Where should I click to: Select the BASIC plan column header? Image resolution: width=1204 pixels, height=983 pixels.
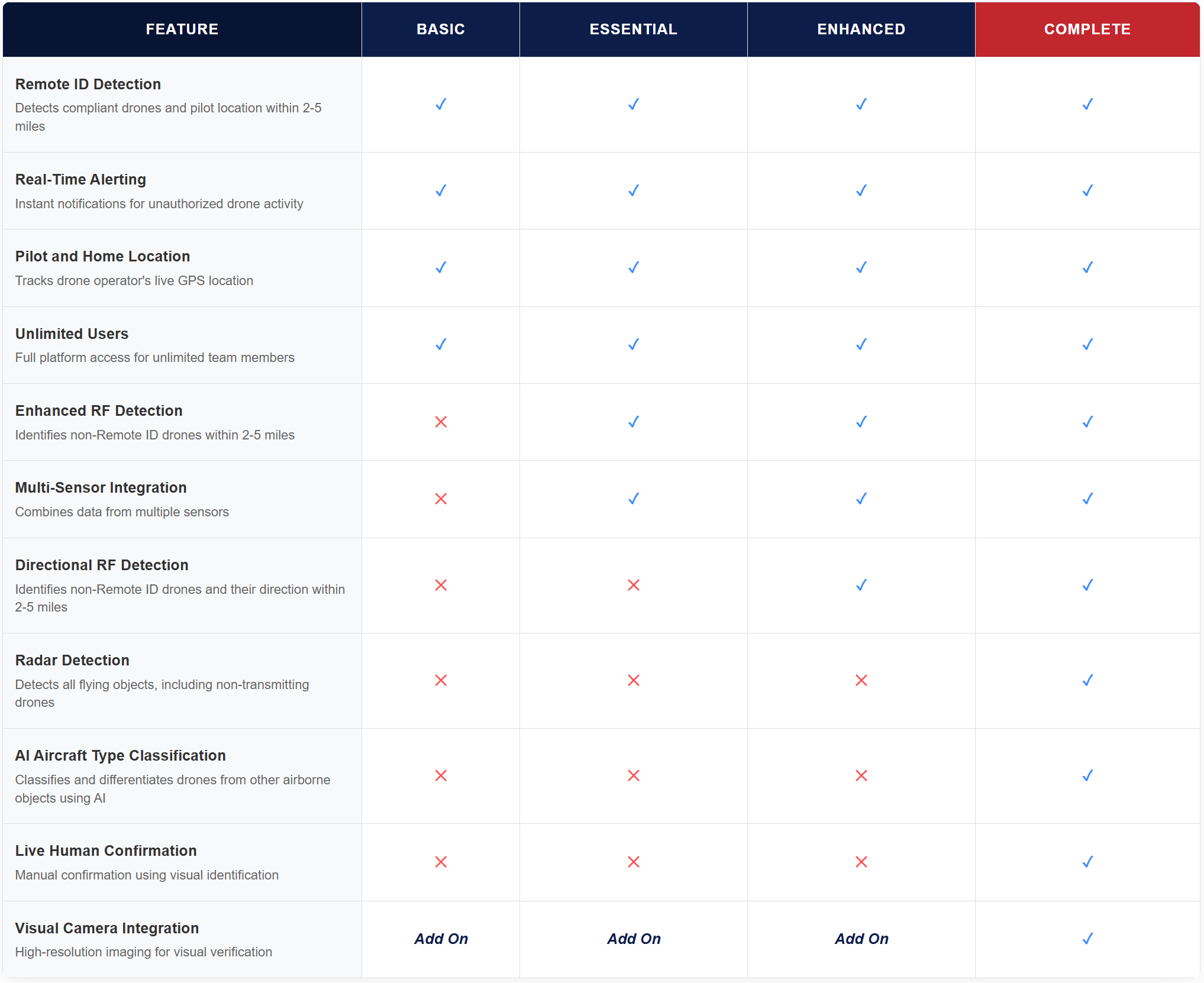pyautogui.click(x=441, y=29)
